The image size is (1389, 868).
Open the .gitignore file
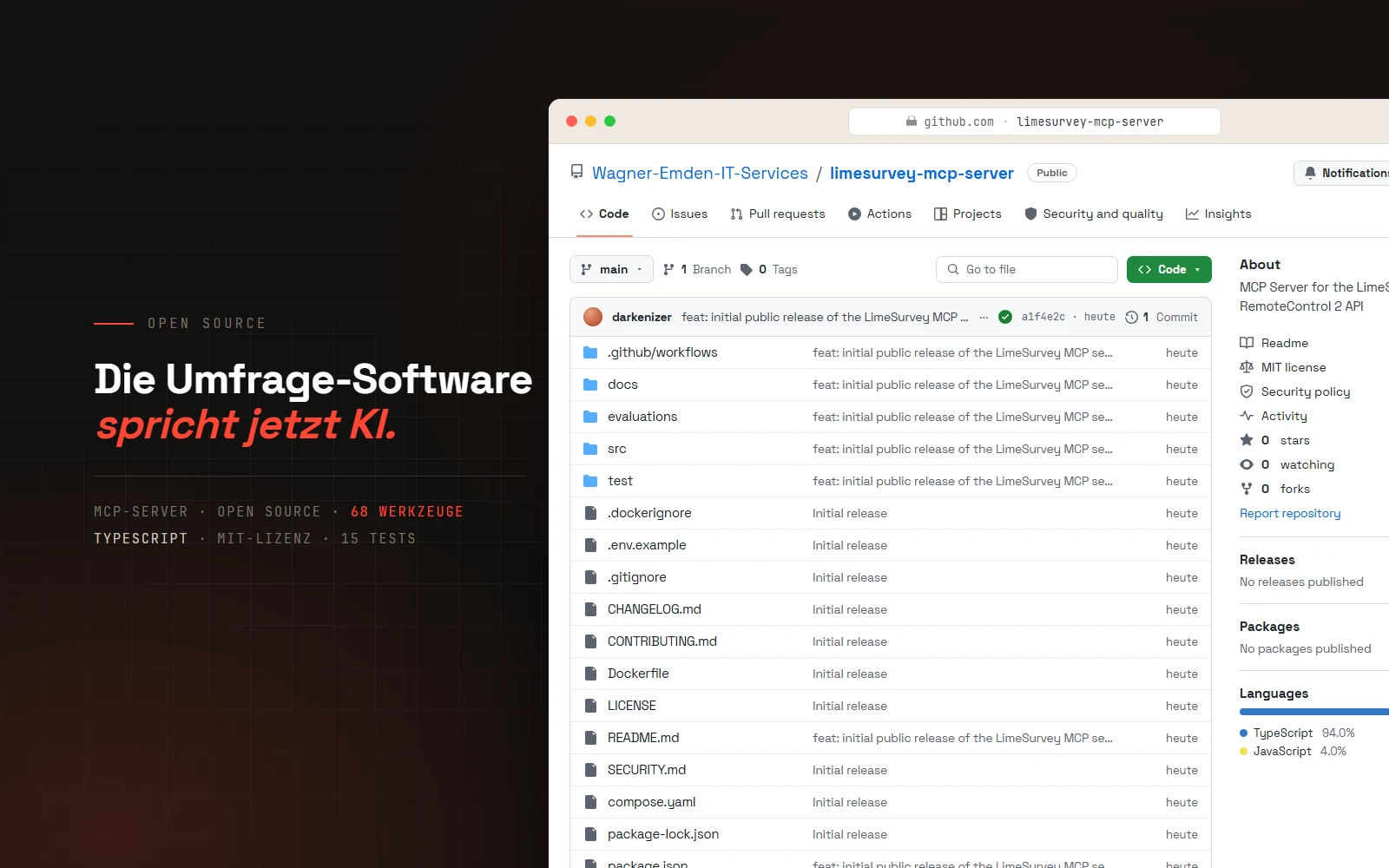point(637,577)
